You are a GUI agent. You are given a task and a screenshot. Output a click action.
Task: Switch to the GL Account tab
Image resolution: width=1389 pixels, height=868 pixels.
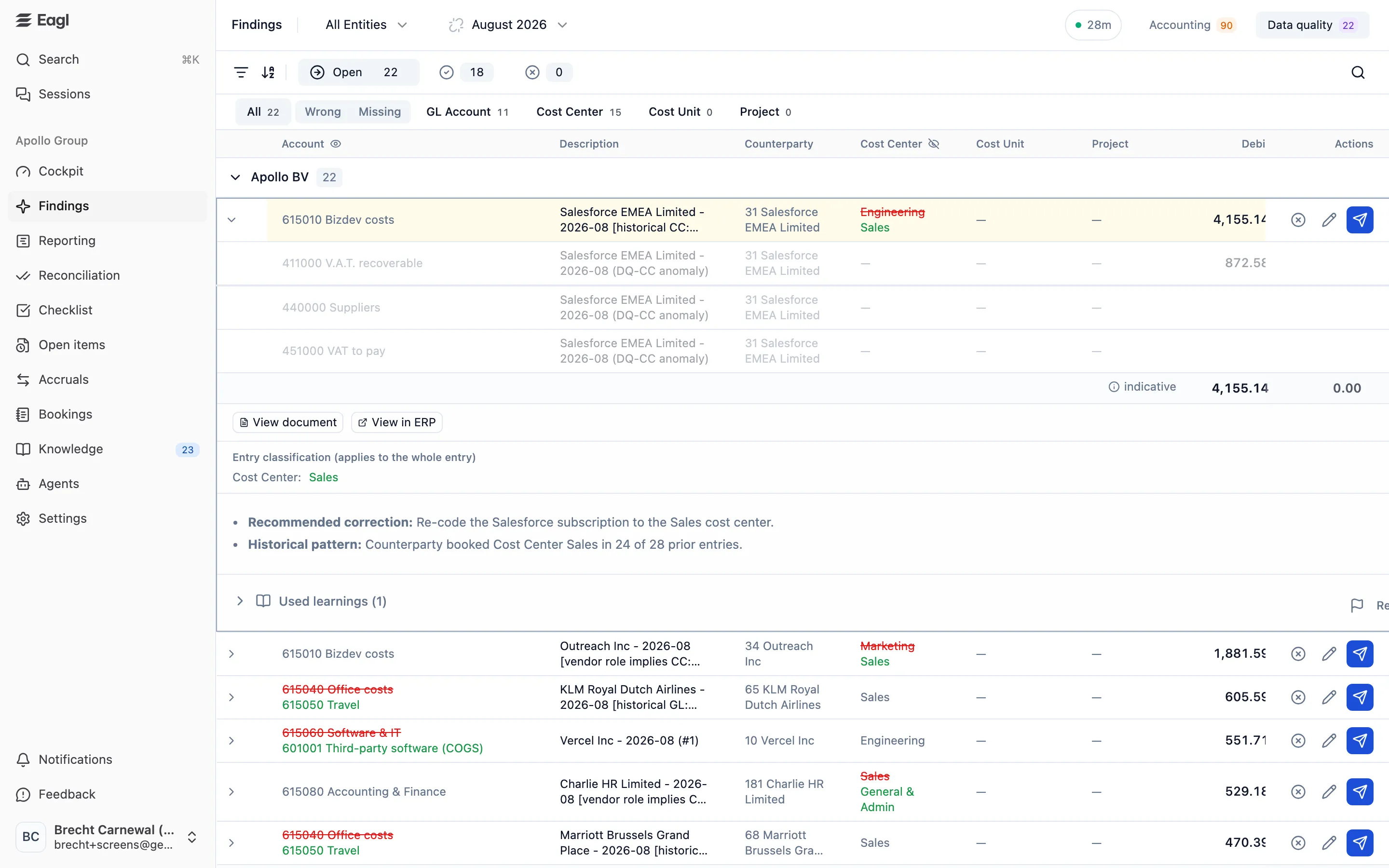467,112
